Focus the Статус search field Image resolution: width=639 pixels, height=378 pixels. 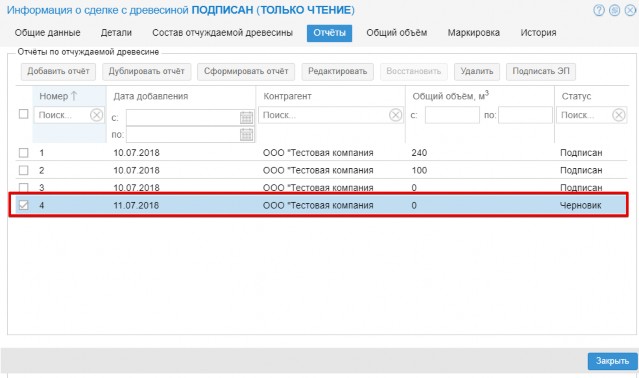coord(585,115)
